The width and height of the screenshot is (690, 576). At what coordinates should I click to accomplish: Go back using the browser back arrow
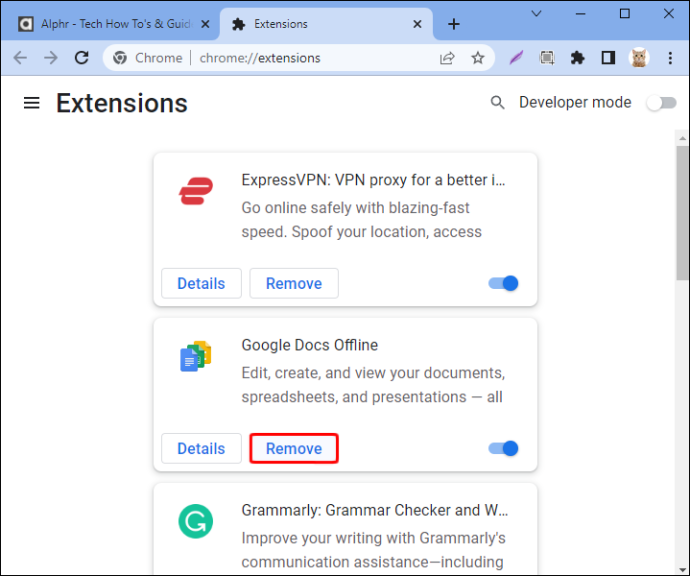[20, 58]
